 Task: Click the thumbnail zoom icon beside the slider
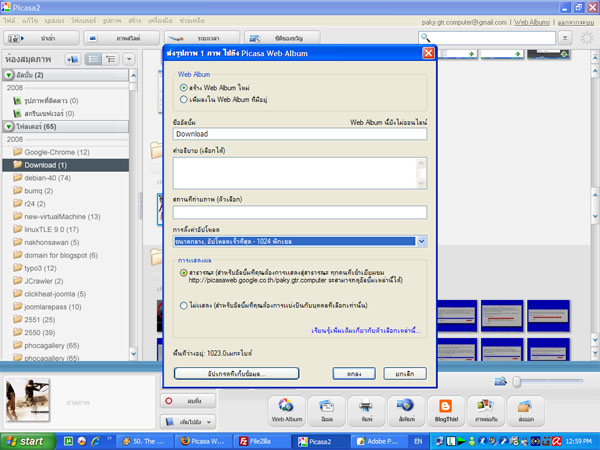click(x=500, y=381)
